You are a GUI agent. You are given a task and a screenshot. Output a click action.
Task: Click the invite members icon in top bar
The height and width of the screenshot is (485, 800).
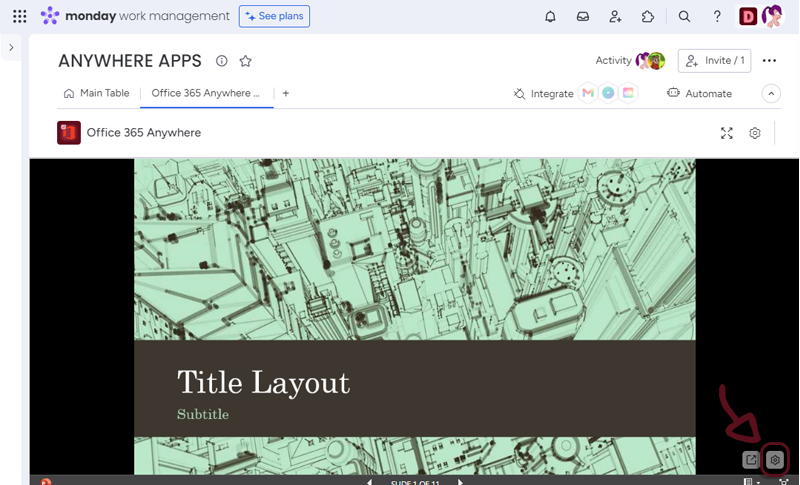pyautogui.click(x=615, y=16)
